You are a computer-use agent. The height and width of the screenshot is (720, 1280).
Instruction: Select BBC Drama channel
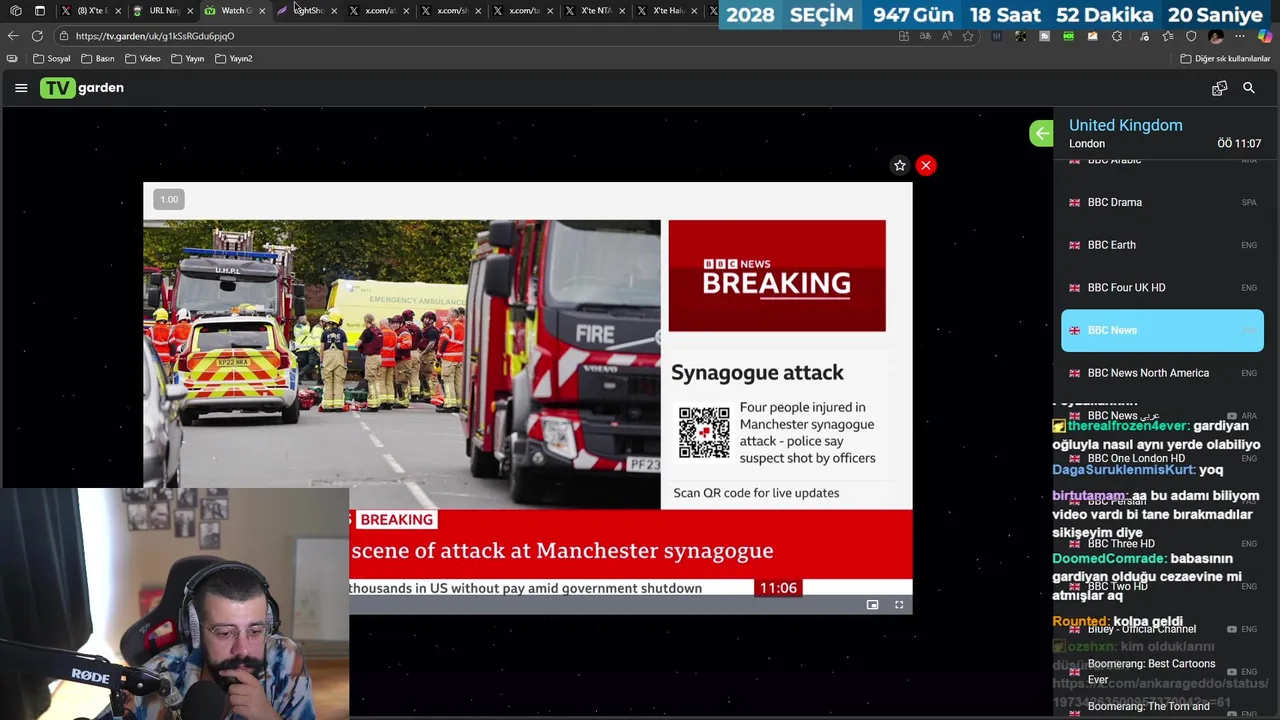click(x=1162, y=202)
